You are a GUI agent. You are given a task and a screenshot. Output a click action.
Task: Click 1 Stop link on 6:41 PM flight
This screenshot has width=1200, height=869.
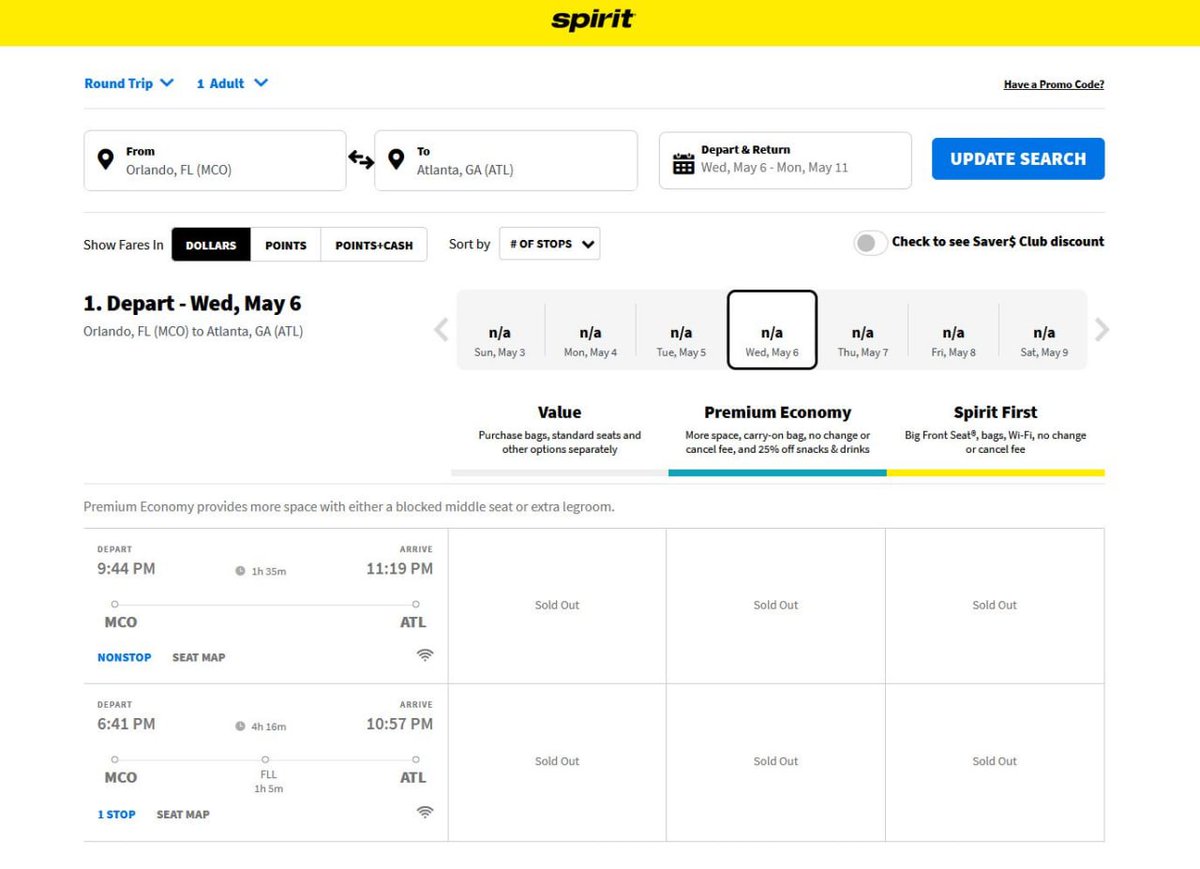coord(116,814)
